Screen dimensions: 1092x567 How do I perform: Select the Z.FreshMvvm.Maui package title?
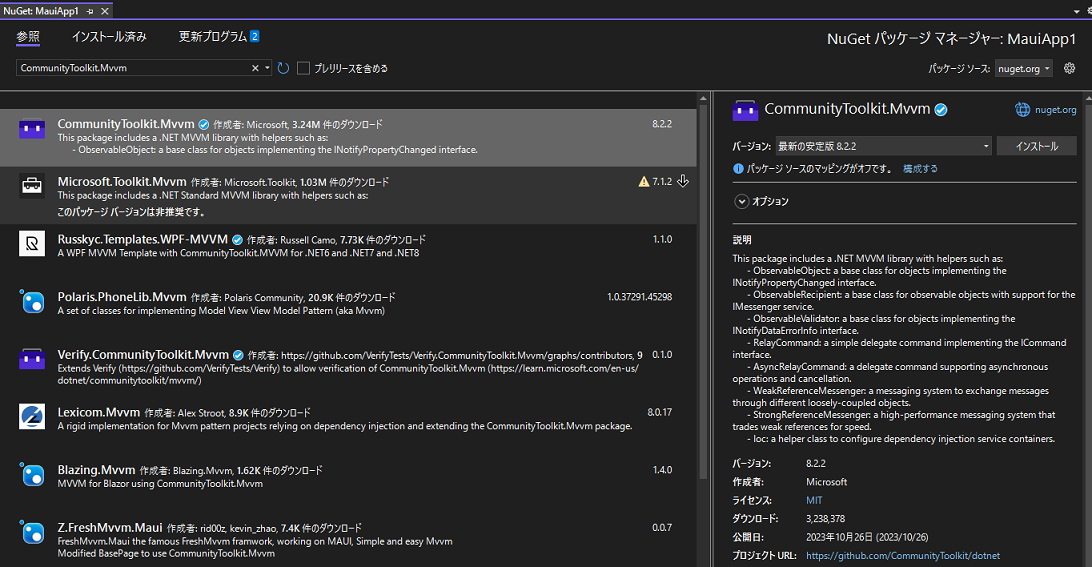110,527
